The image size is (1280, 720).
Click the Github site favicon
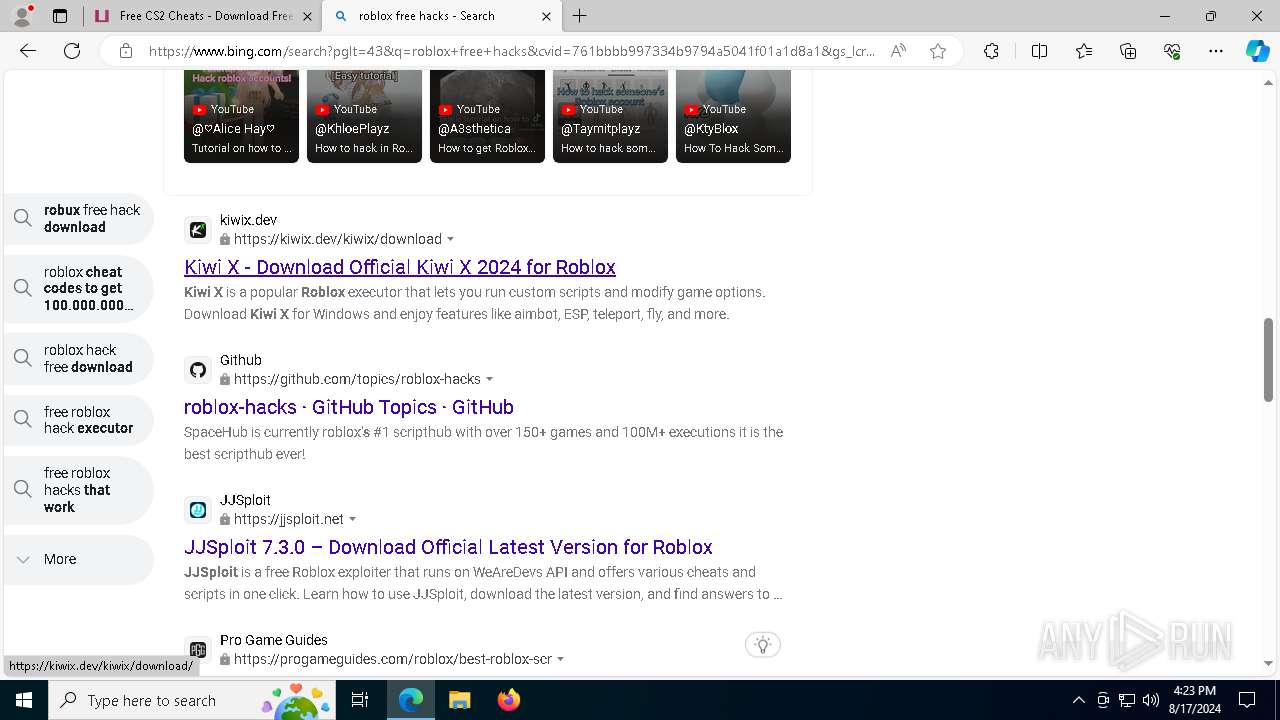pos(198,370)
